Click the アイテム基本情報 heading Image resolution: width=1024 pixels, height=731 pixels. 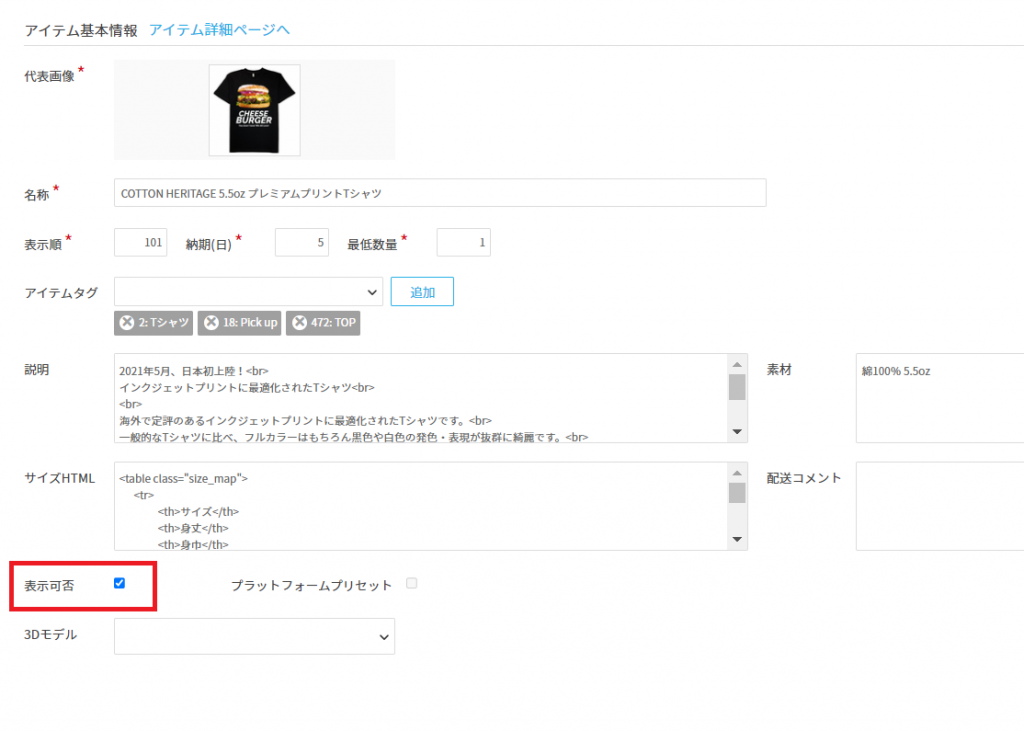point(81,31)
